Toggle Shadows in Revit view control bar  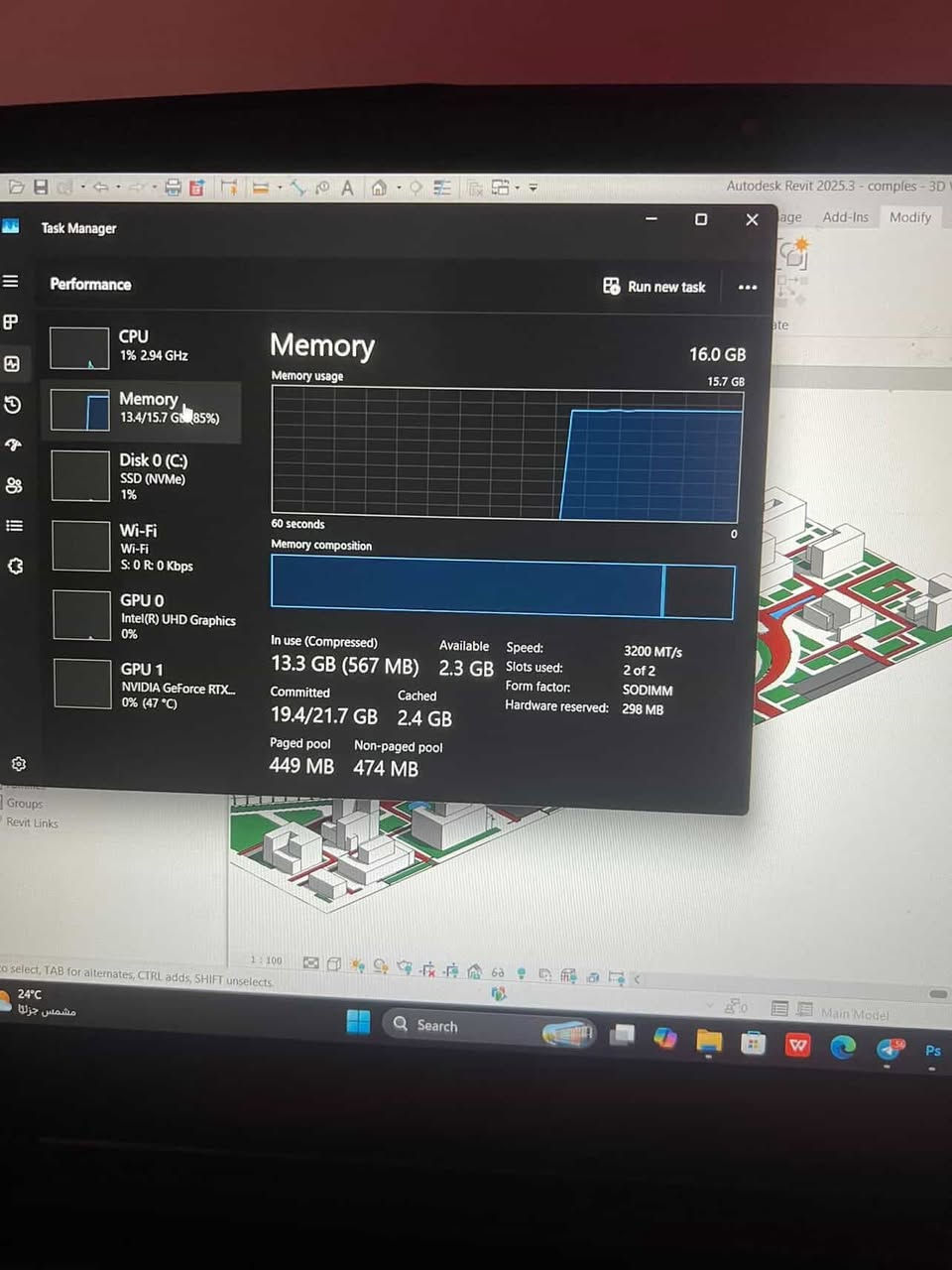point(381,965)
